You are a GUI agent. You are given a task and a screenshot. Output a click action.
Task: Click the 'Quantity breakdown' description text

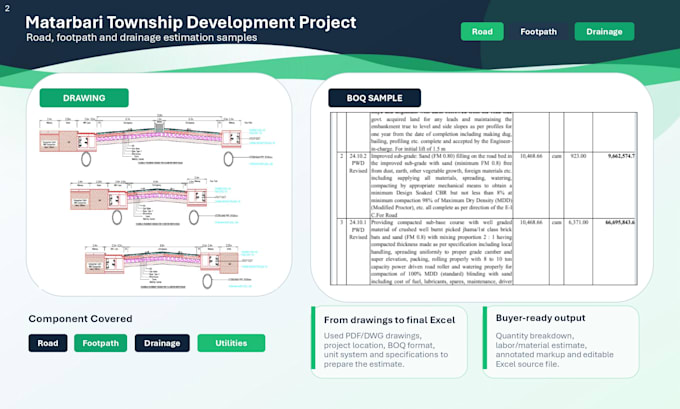pyautogui.click(x=554, y=350)
